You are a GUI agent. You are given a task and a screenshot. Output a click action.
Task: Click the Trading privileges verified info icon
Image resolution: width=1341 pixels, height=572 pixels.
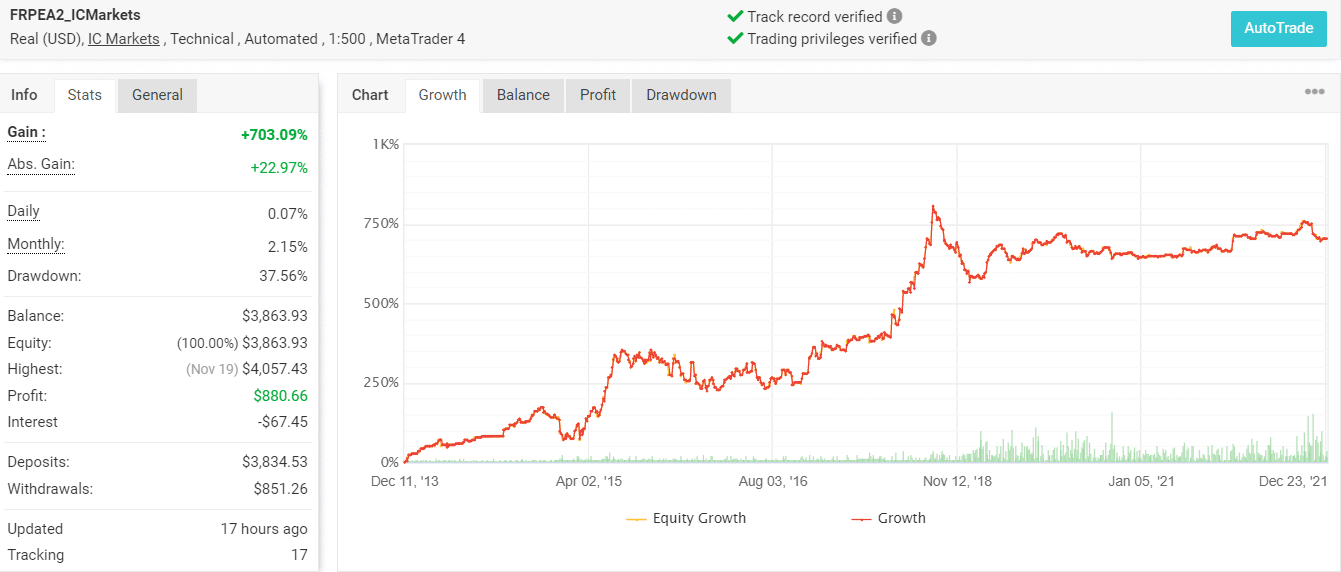point(929,38)
